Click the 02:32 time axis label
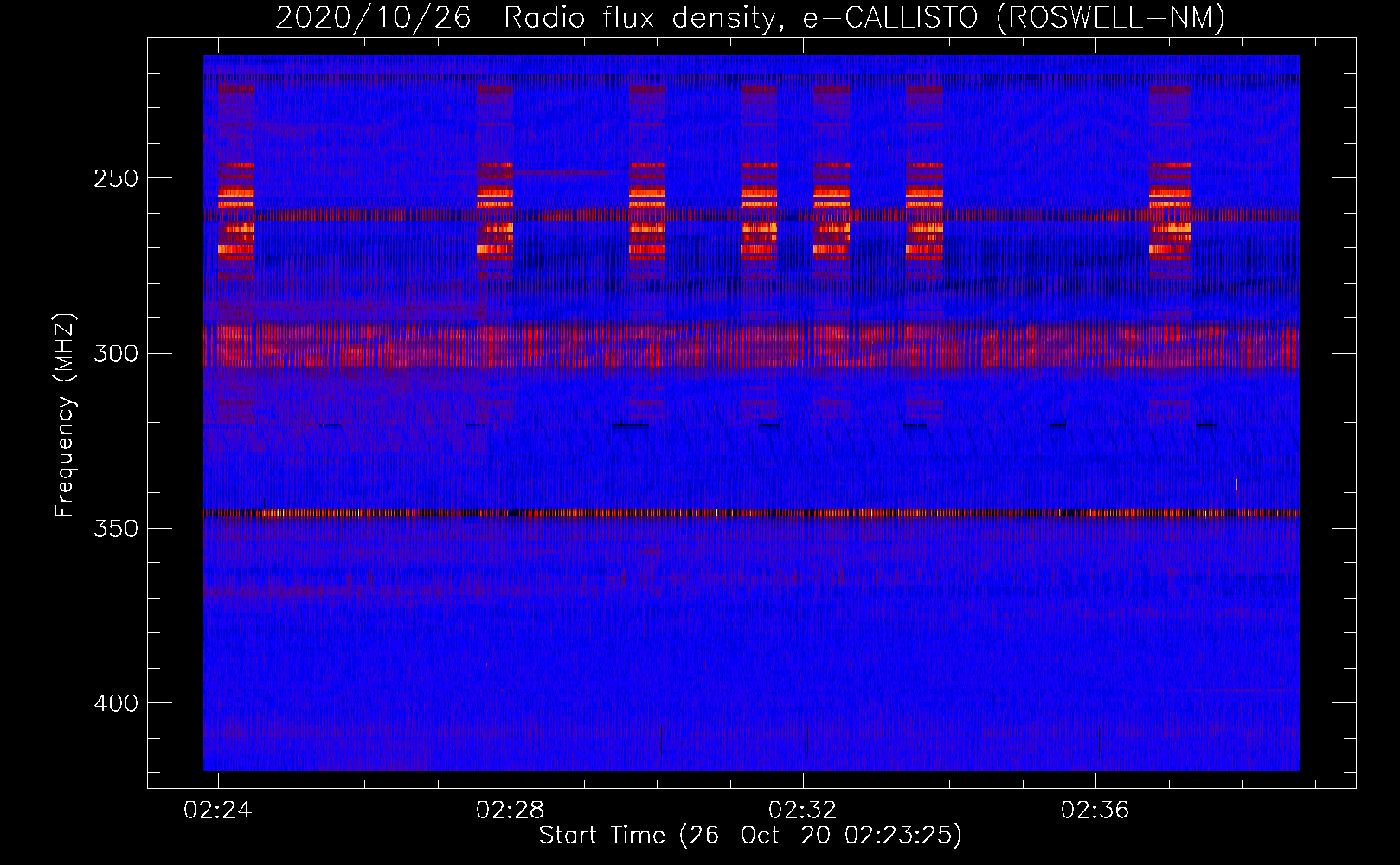The height and width of the screenshot is (865, 1400). [x=803, y=810]
